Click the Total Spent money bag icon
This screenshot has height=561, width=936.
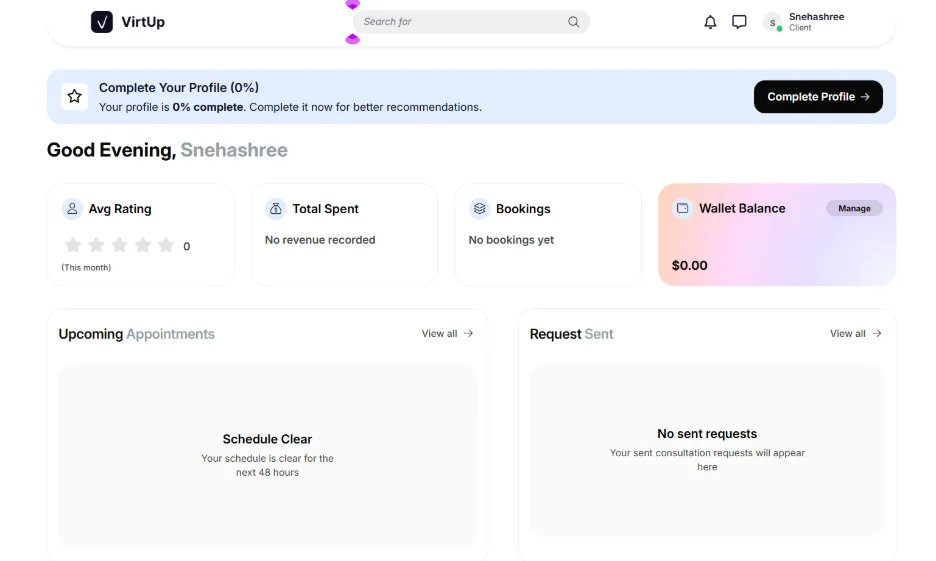pos(275,209)
